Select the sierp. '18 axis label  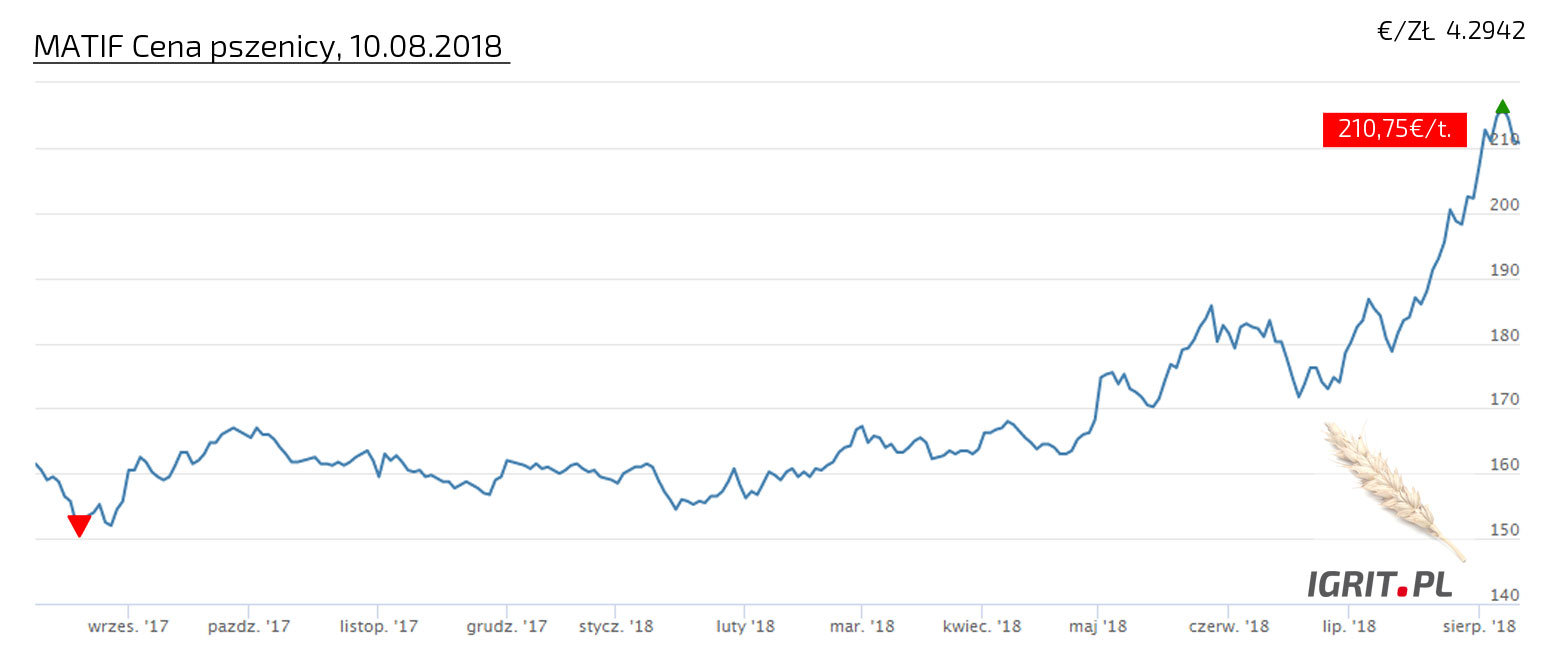tap(1481, 627)
